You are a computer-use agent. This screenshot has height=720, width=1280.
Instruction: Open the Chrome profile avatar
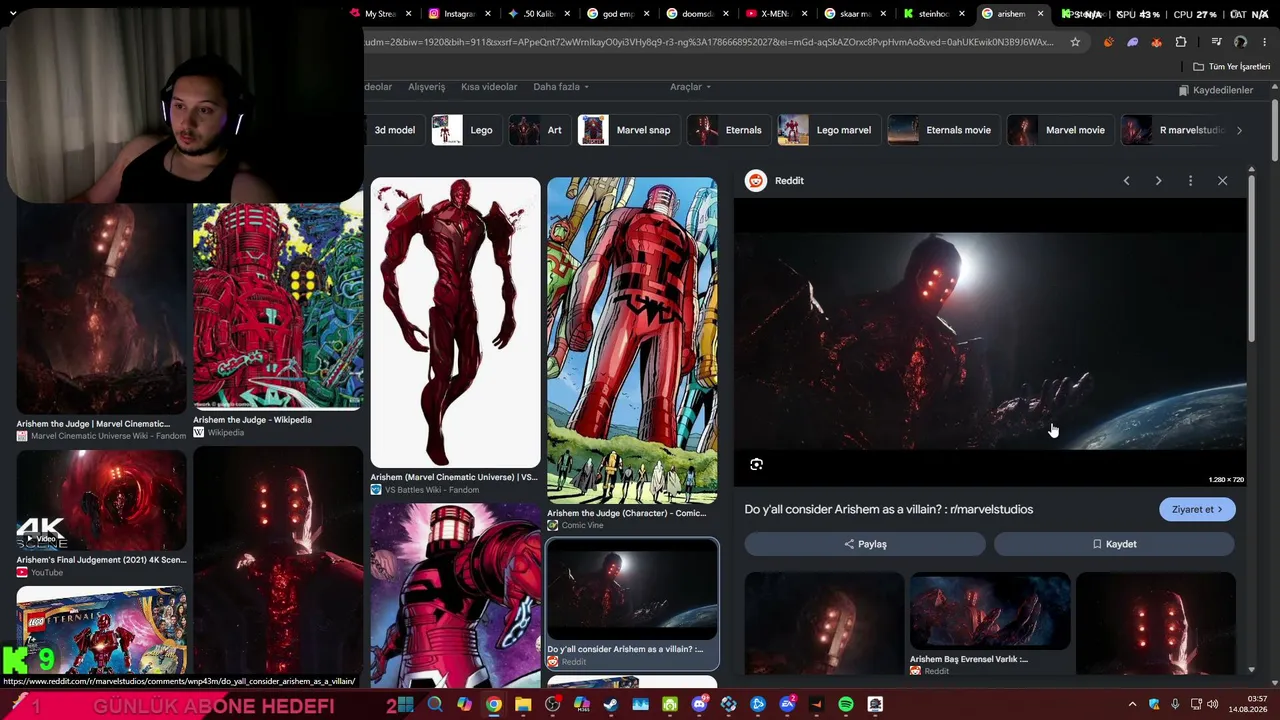pos(1240,42)
